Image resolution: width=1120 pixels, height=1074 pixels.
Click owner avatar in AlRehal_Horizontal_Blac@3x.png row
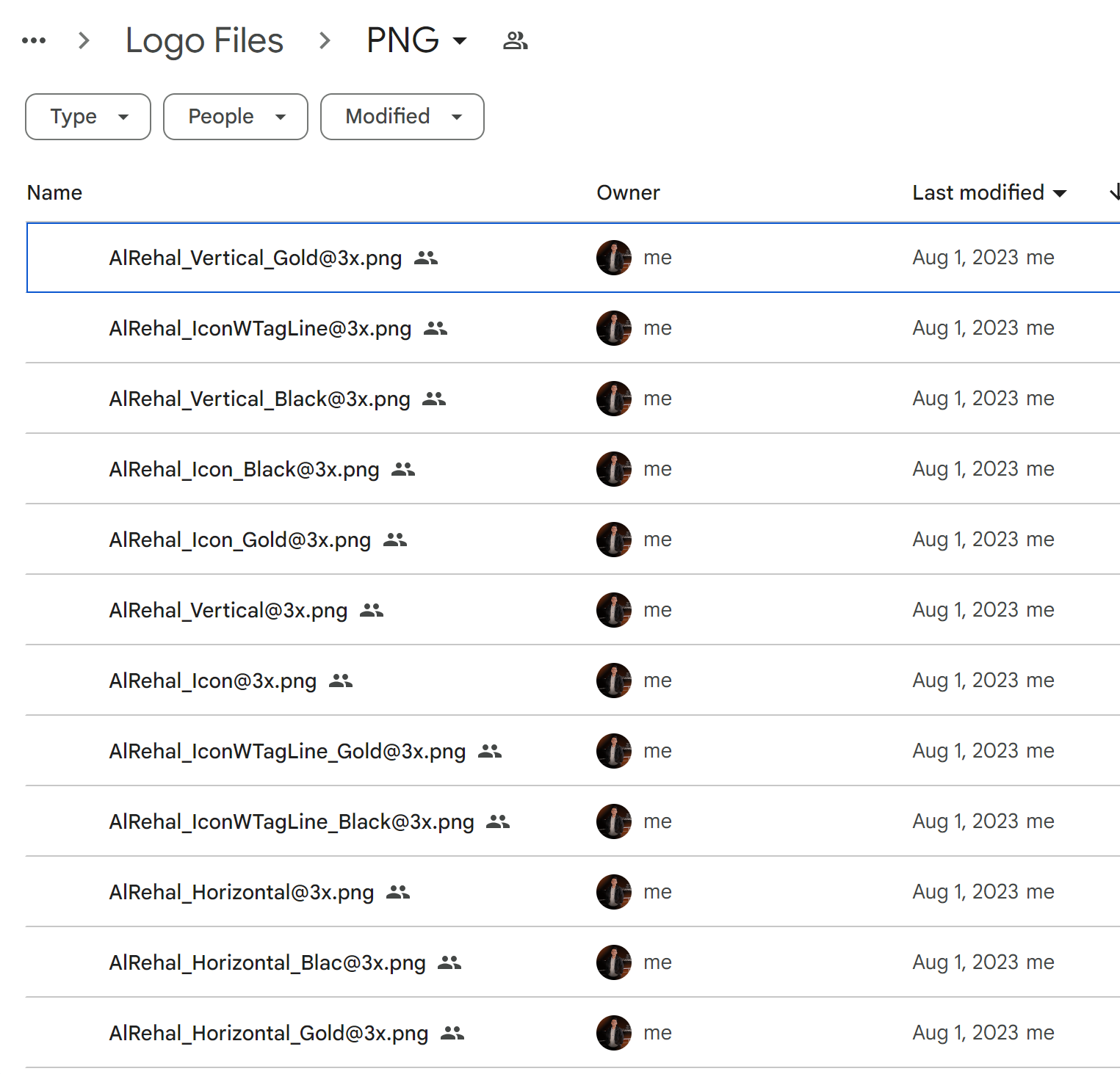tap(614, 962)
